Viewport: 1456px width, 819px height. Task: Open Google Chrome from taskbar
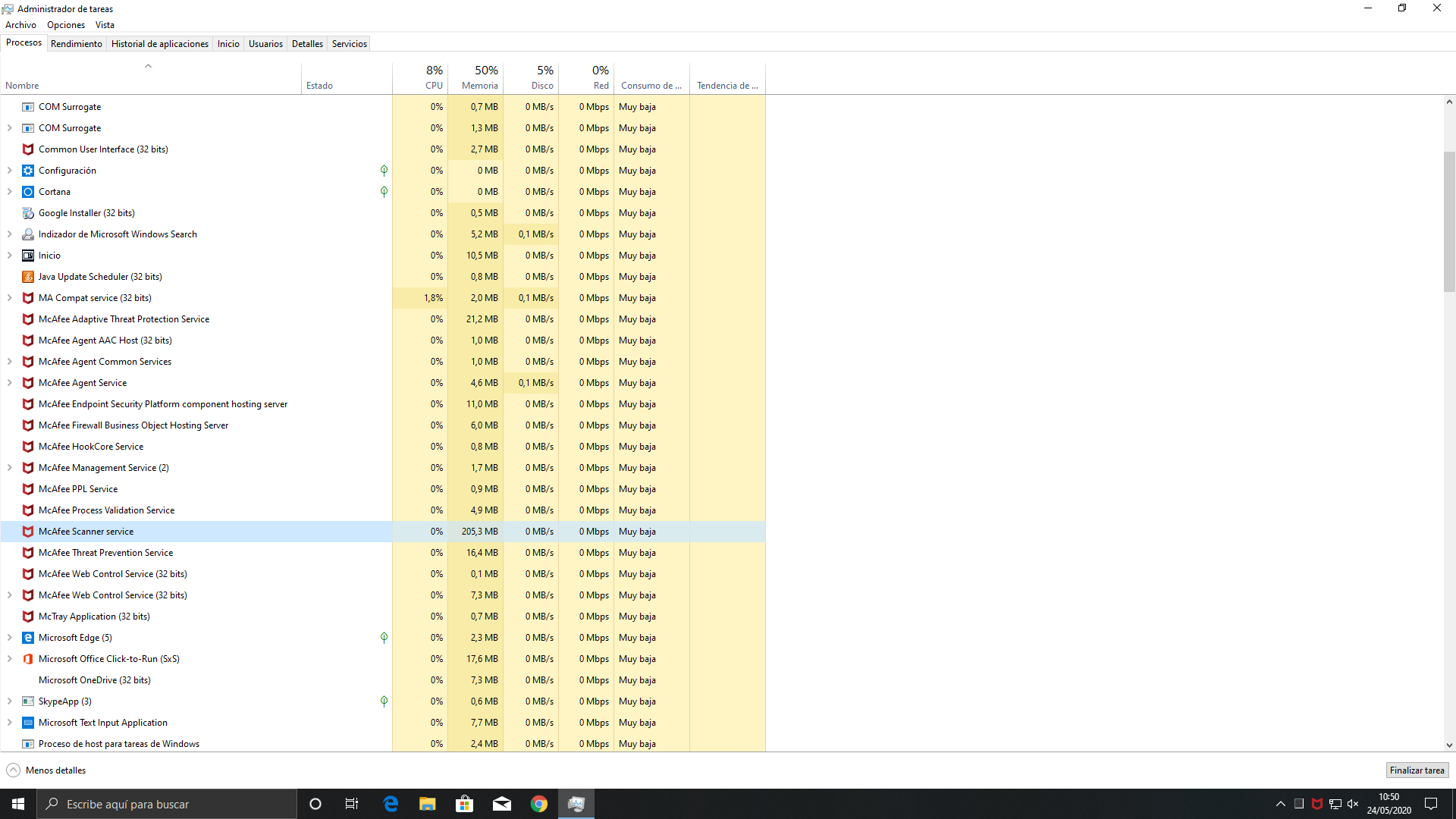pos(539,804)
